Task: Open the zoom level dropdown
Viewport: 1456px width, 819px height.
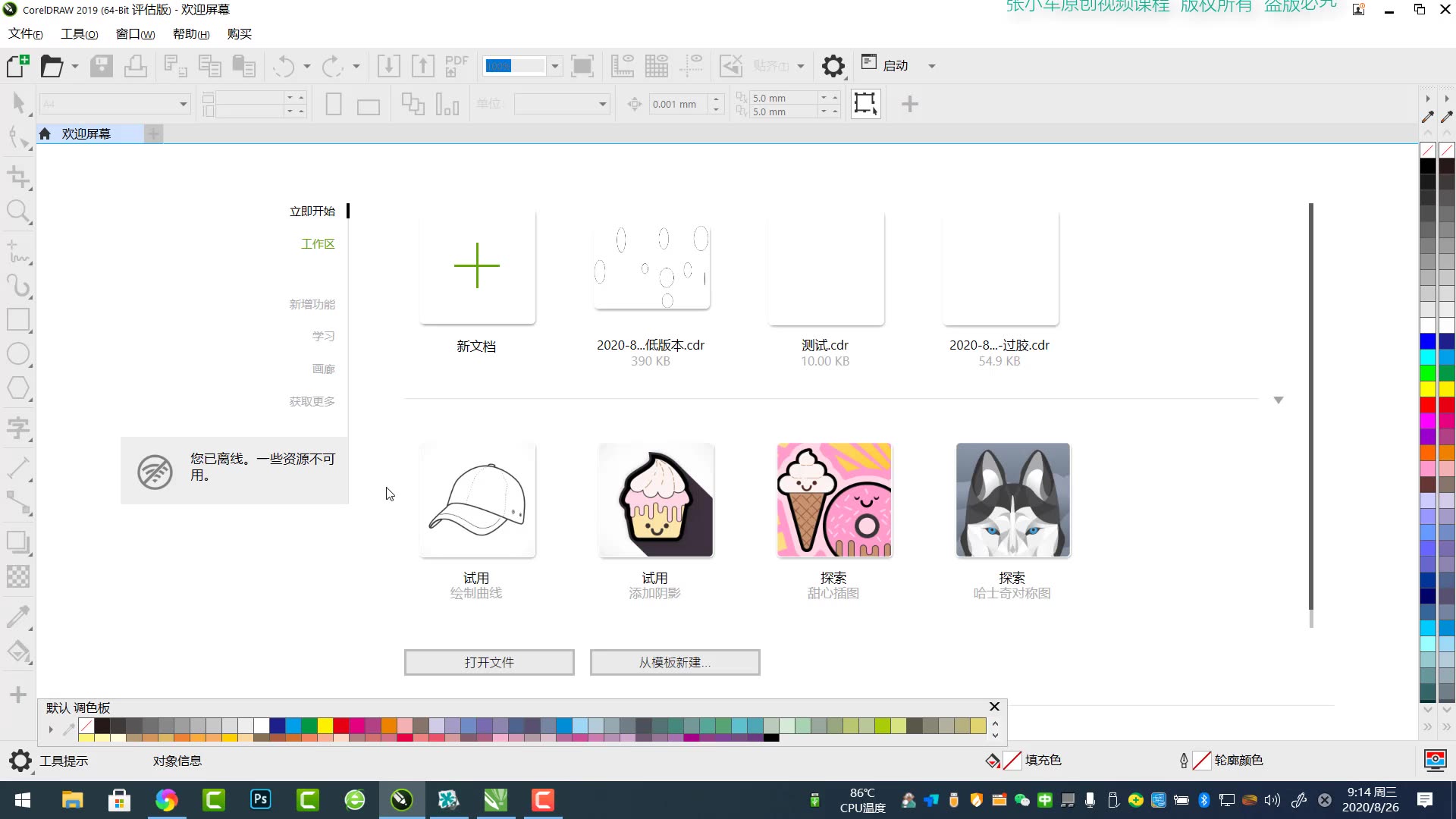Action: [x=555, y=66]
